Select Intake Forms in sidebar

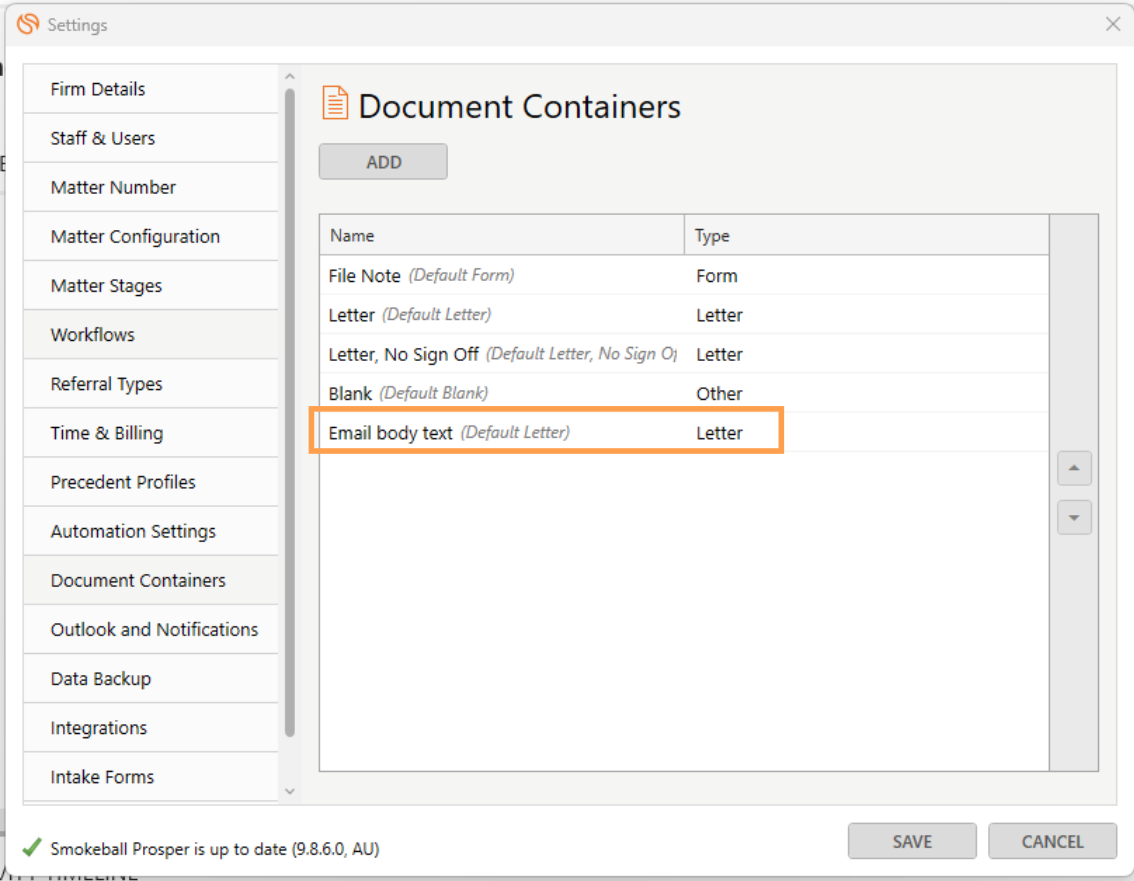tap(150, 778)
